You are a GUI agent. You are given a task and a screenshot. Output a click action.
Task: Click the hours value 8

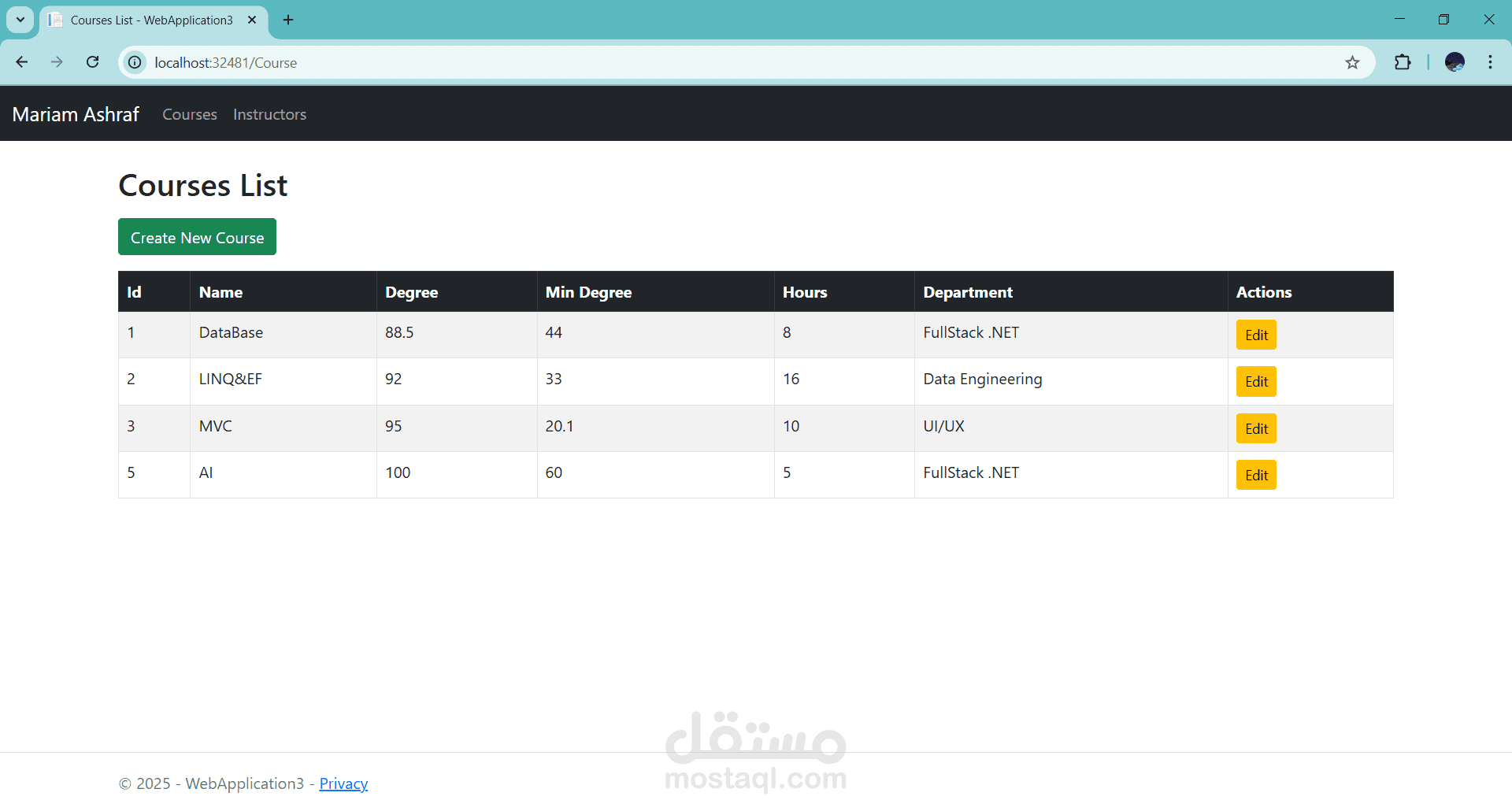(787, 332)
